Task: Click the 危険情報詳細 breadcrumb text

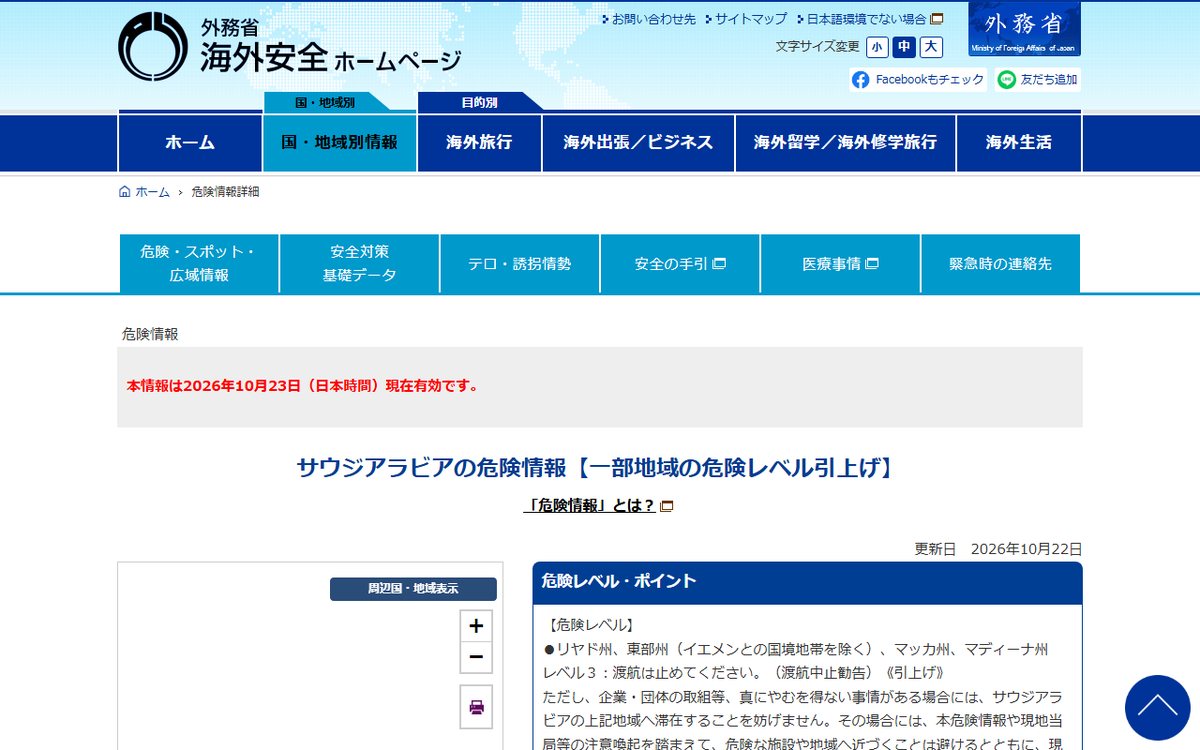Action: click(225, 192)
